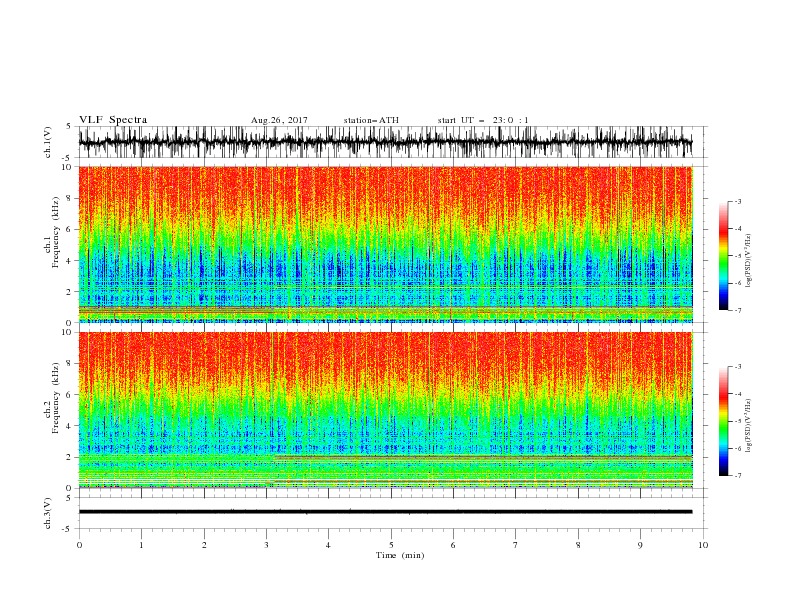Click the "-5" tick on ch.1 colorbar
The height and width of the screenshot is (612, 792).
pos(738,256)
